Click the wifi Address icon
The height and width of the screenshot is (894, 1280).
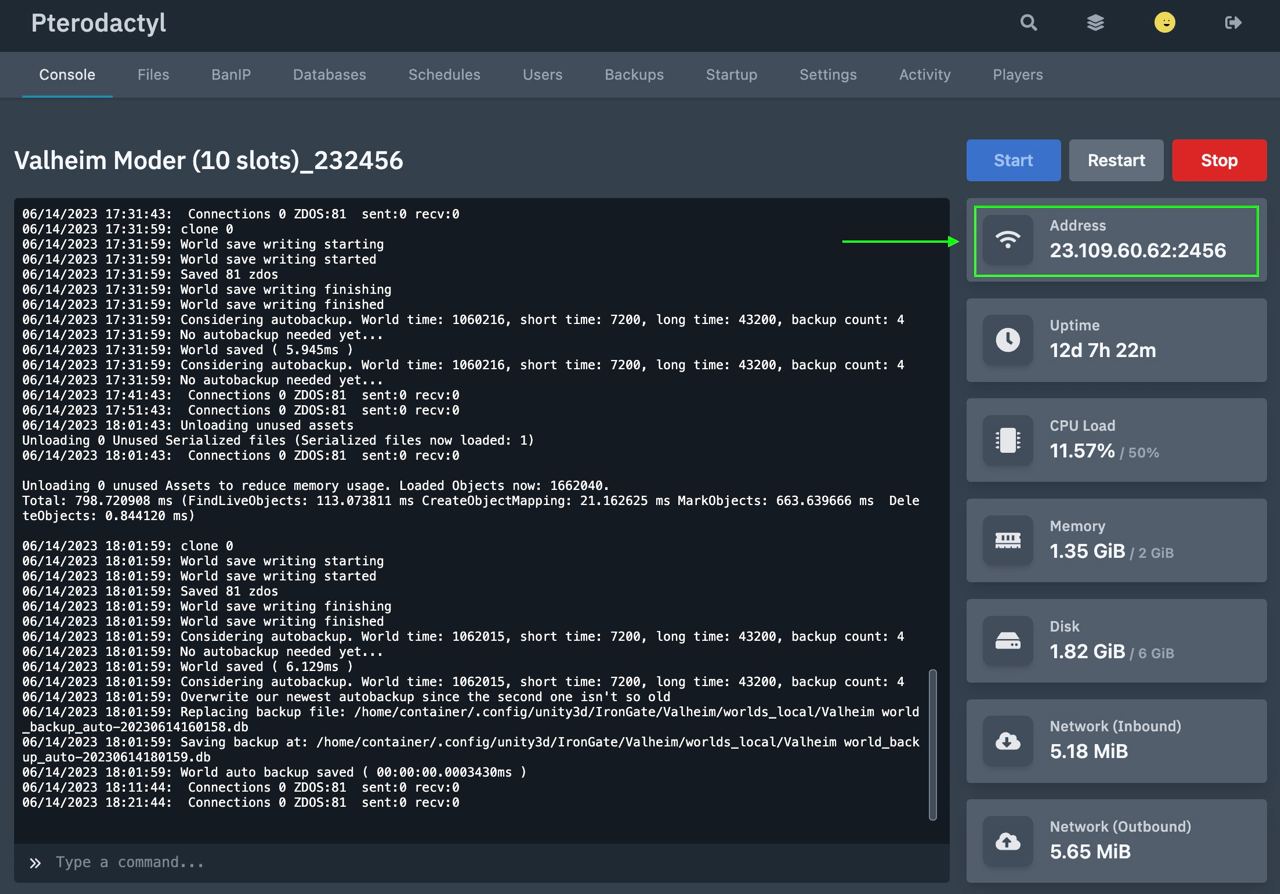pyautogui.click(x=1008, y=240)
